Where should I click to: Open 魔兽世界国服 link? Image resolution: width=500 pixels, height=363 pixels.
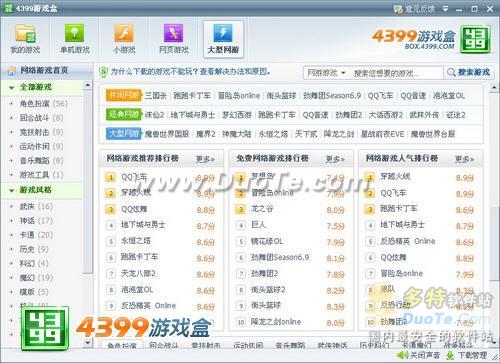[167, 134]
